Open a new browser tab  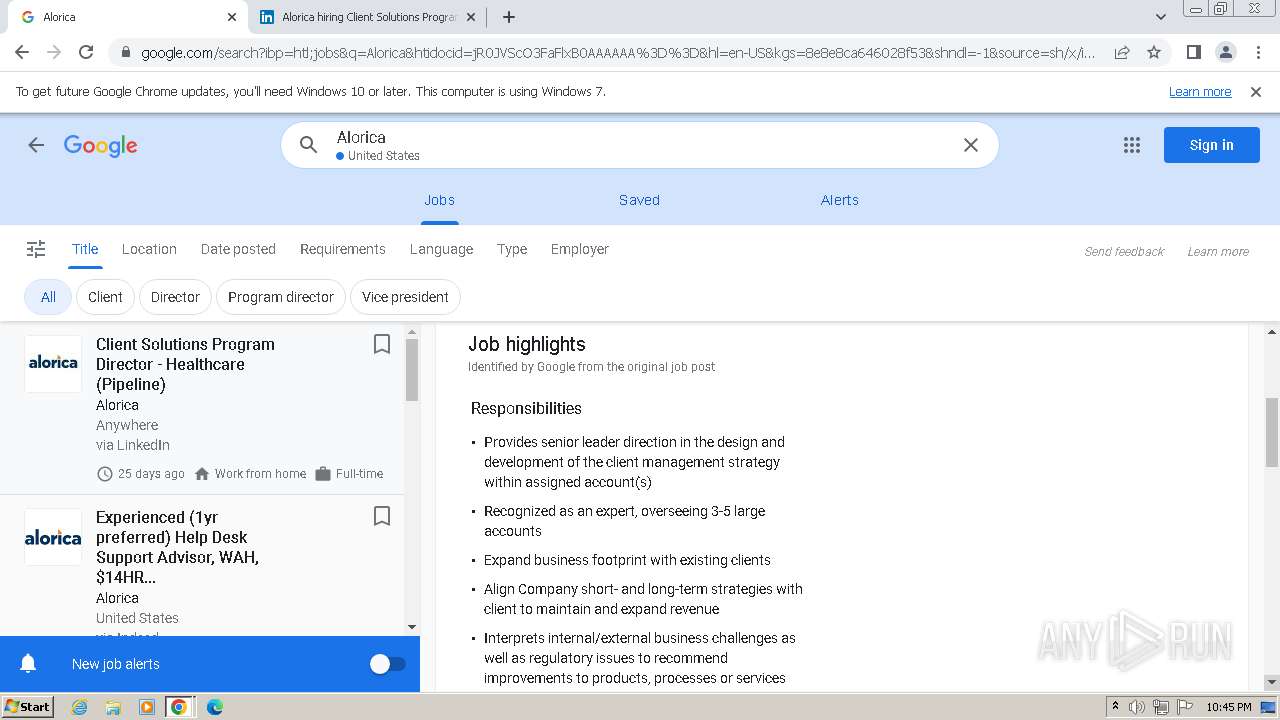509,17
